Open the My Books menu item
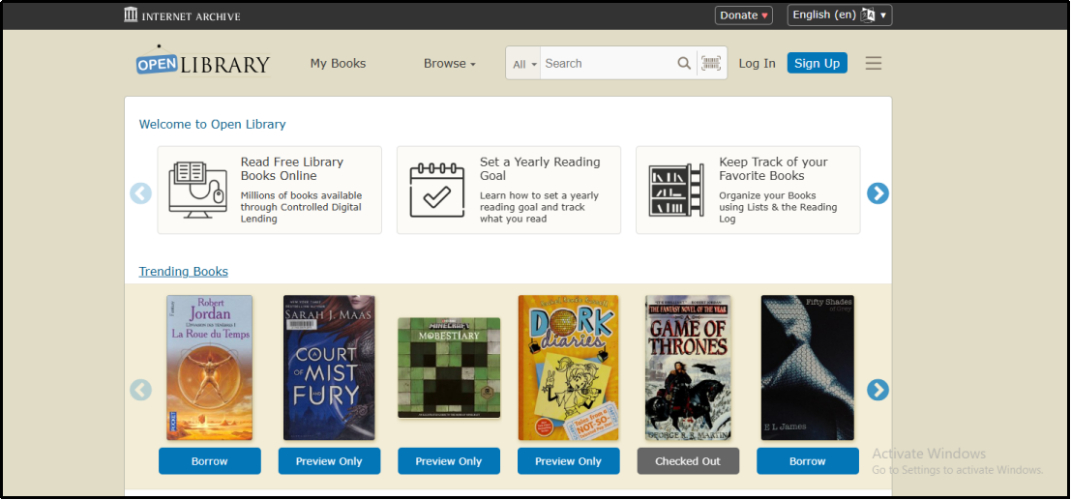 338,63
